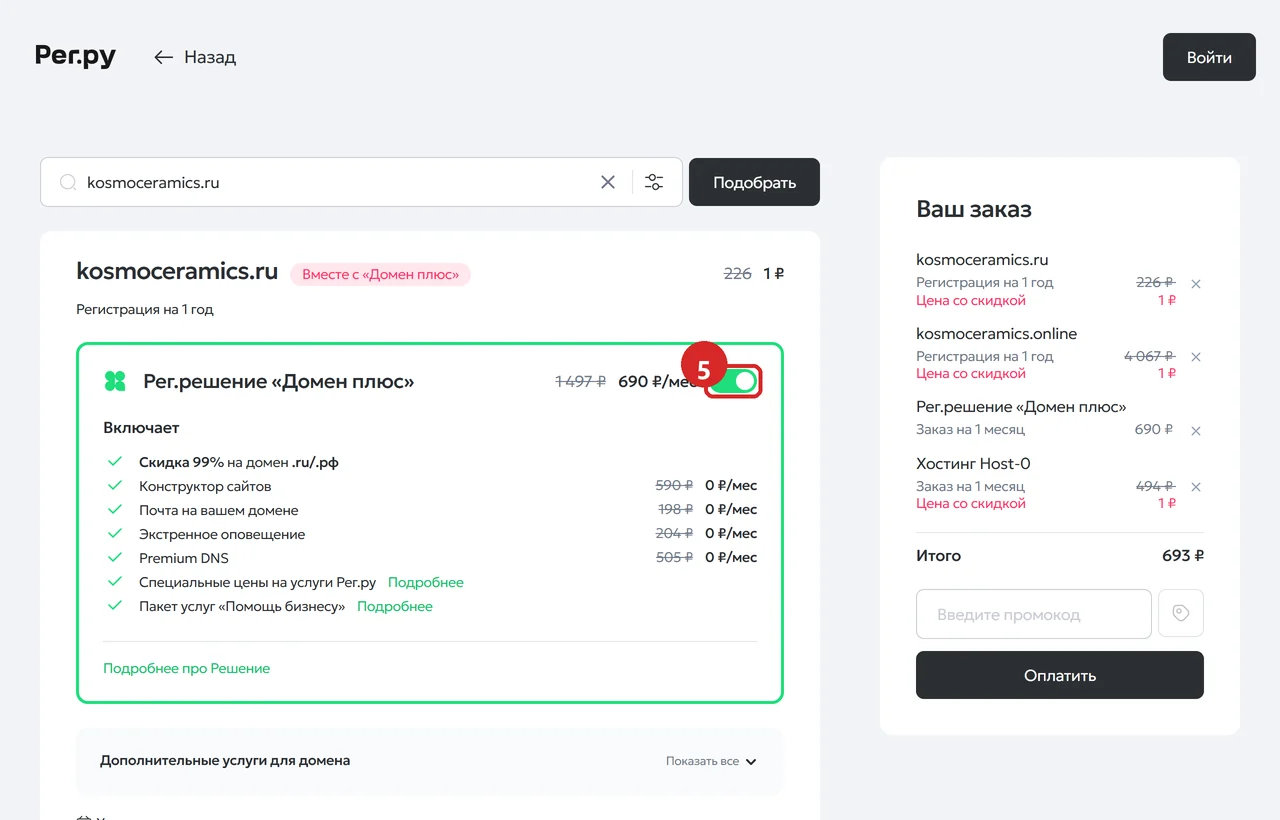Screen dimensions: 1280x820
Task: Go back via the Назад arrow
Action: (195, 57)
